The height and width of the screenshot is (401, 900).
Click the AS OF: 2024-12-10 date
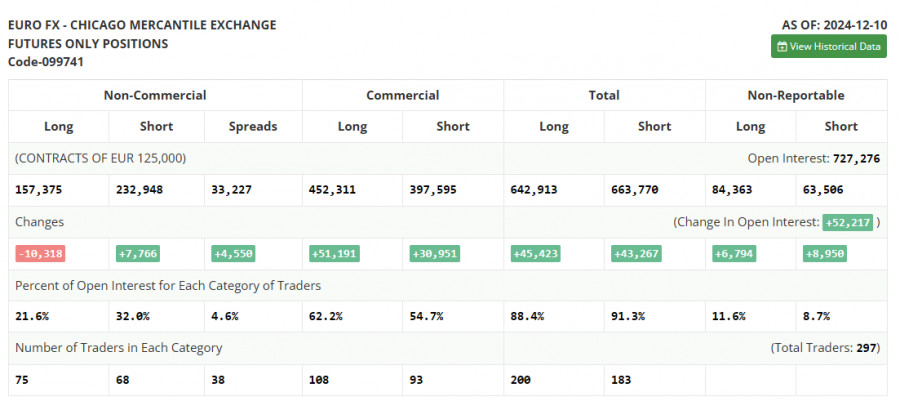[x=834, y=25]
